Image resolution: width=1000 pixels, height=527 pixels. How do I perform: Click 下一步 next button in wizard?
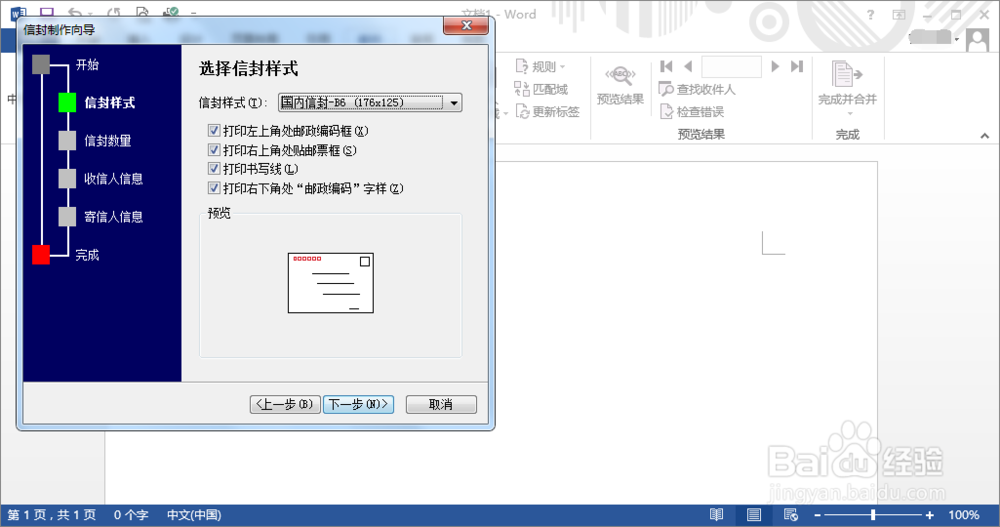(x=358, y=405)
